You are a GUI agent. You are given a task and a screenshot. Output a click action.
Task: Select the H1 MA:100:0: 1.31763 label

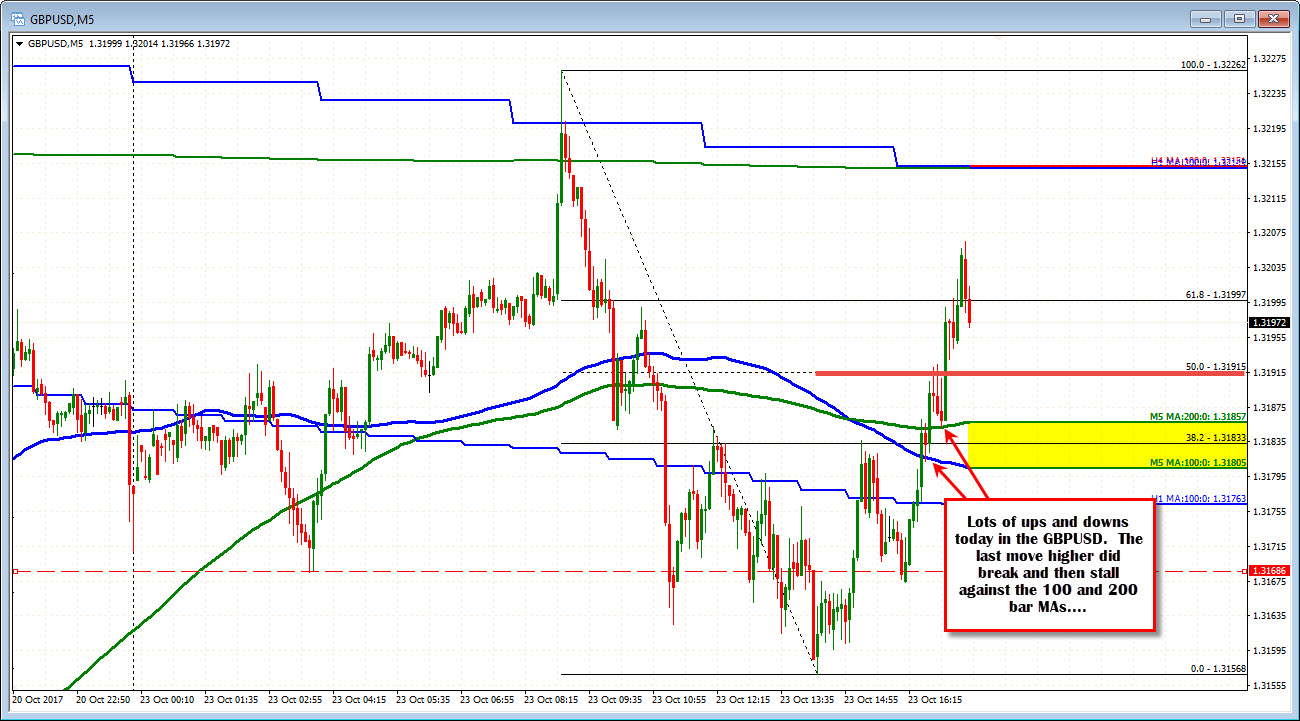coord(1197,497)
